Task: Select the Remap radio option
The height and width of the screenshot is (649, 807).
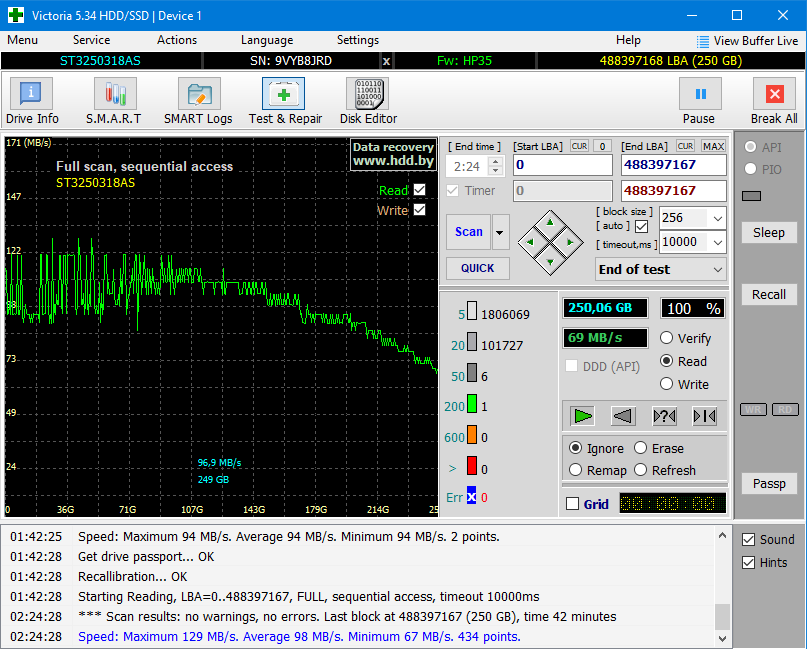Action: (575, 470)
